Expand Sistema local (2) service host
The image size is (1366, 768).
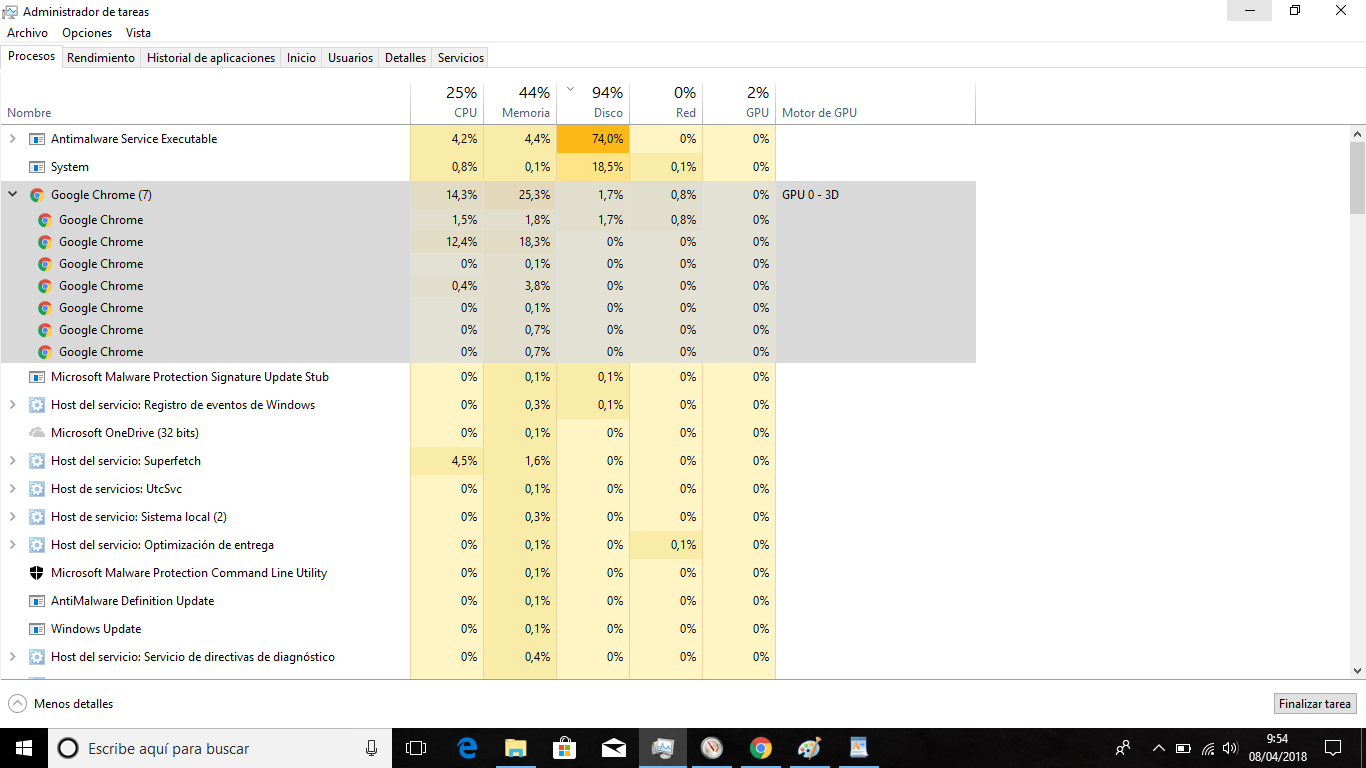12,517
